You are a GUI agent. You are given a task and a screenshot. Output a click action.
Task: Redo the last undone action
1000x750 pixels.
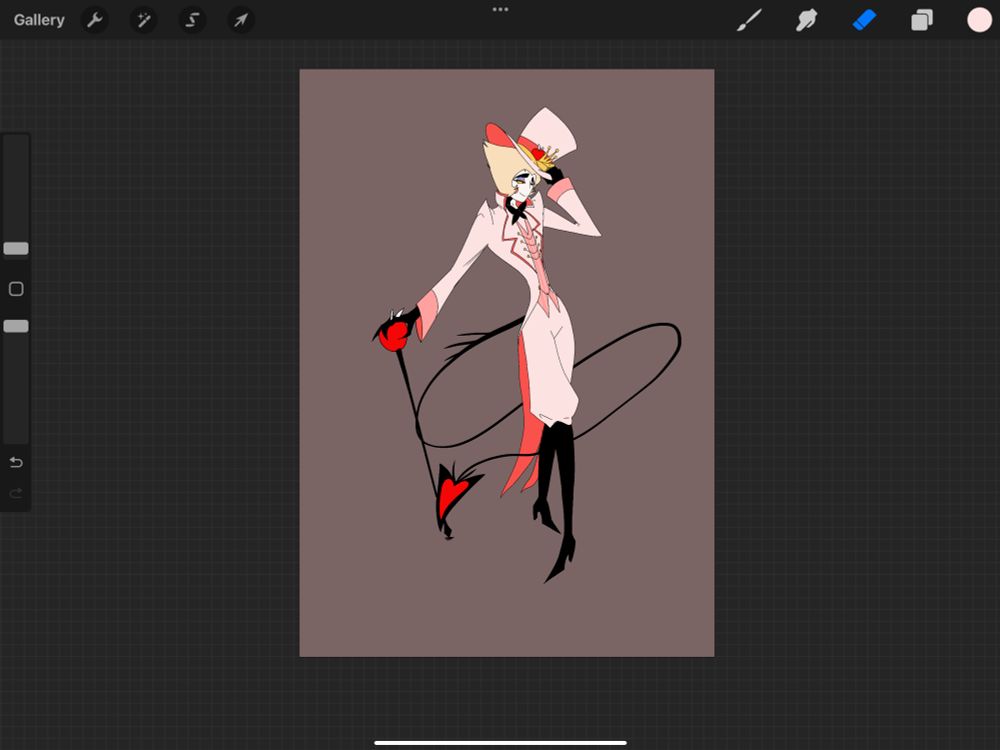pos(16,493)
